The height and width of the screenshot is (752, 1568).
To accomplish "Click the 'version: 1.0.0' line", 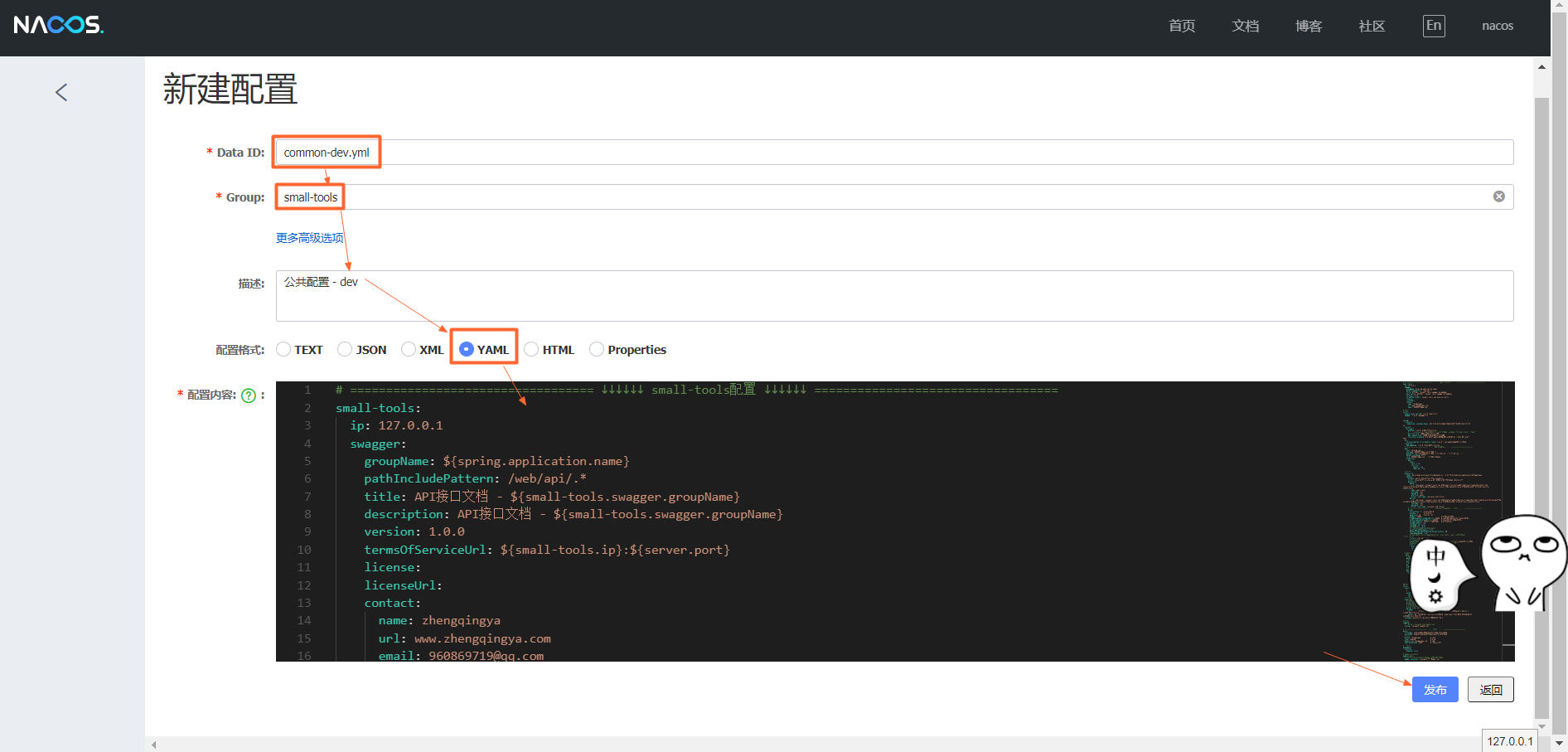I will [x=414, y=531].
